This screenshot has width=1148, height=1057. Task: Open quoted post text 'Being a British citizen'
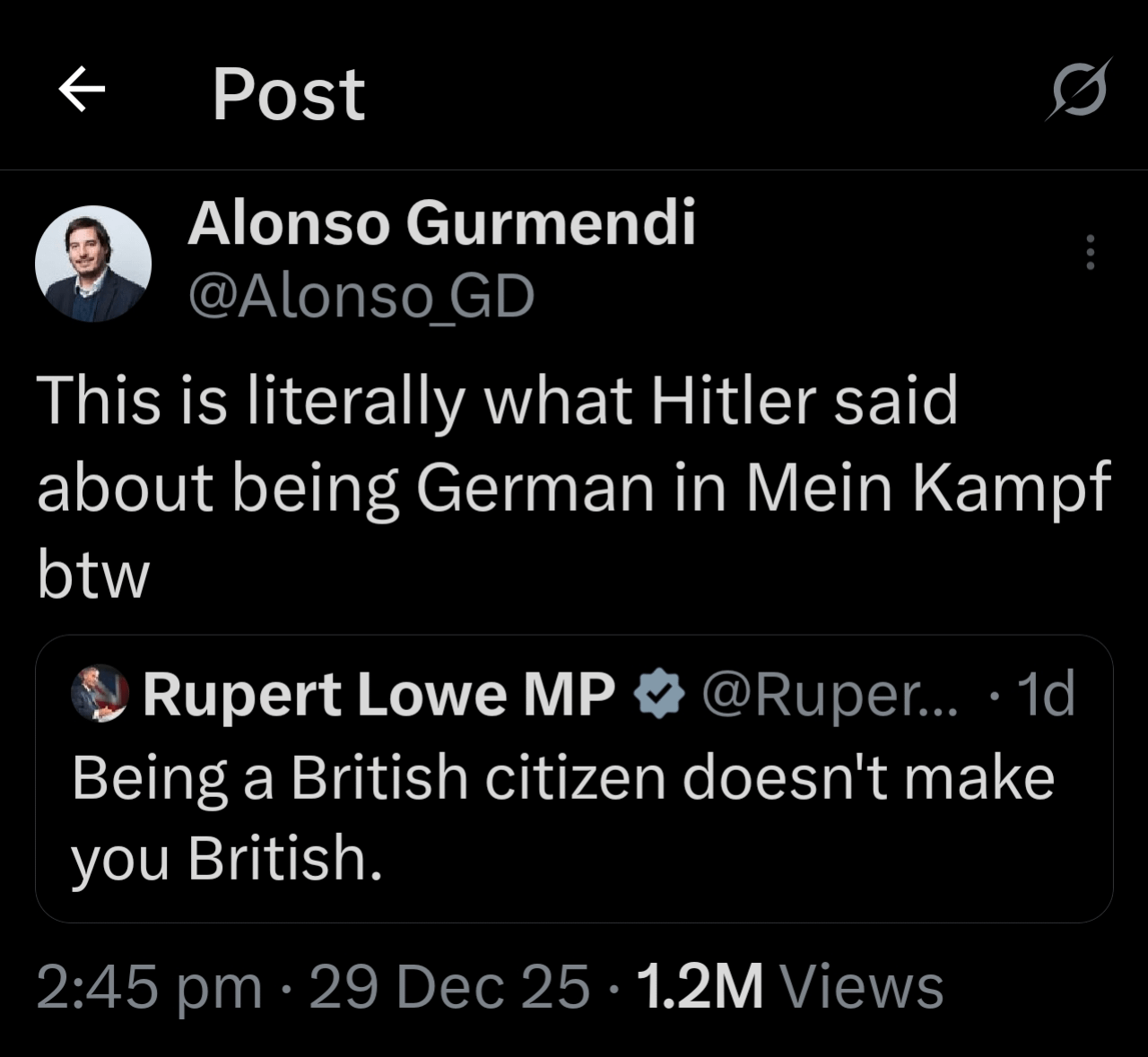point(562,777)
